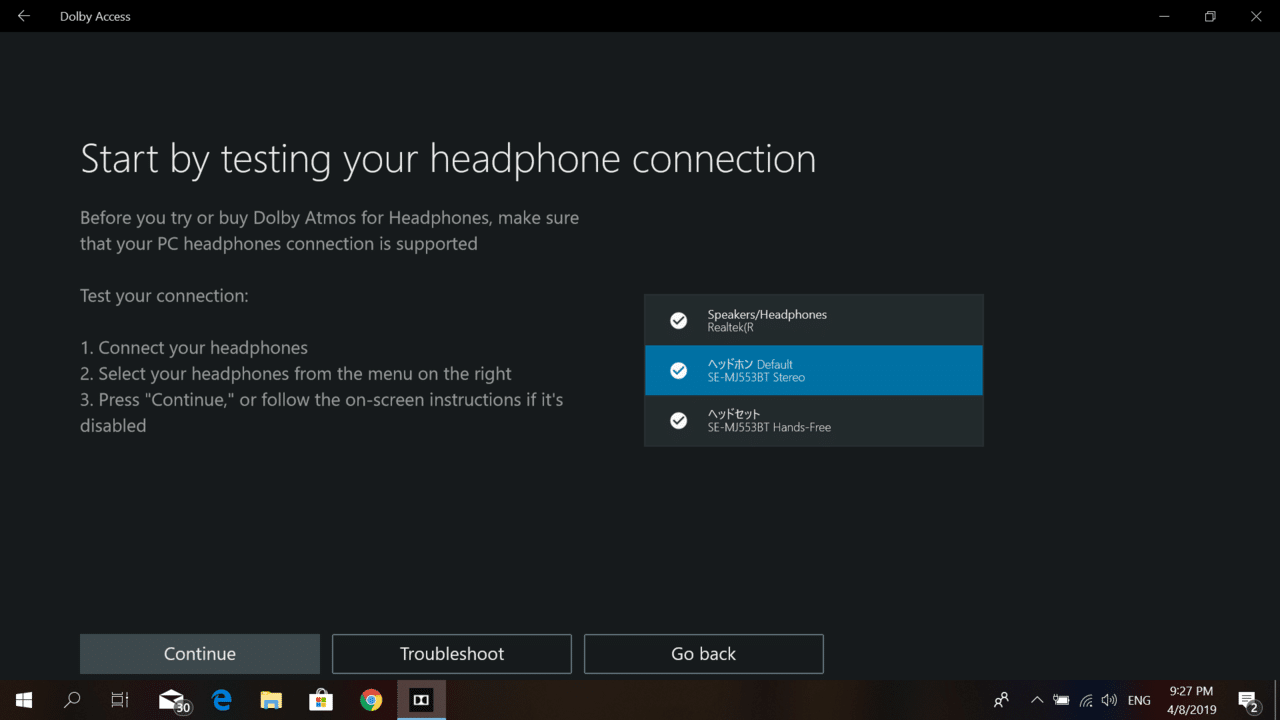Open the Windows Start menu
1280x720 pixels.
pos(24,700)
